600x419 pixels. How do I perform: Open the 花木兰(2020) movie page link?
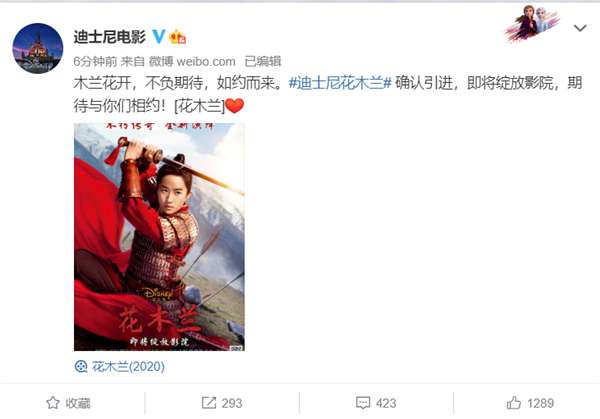128,367
